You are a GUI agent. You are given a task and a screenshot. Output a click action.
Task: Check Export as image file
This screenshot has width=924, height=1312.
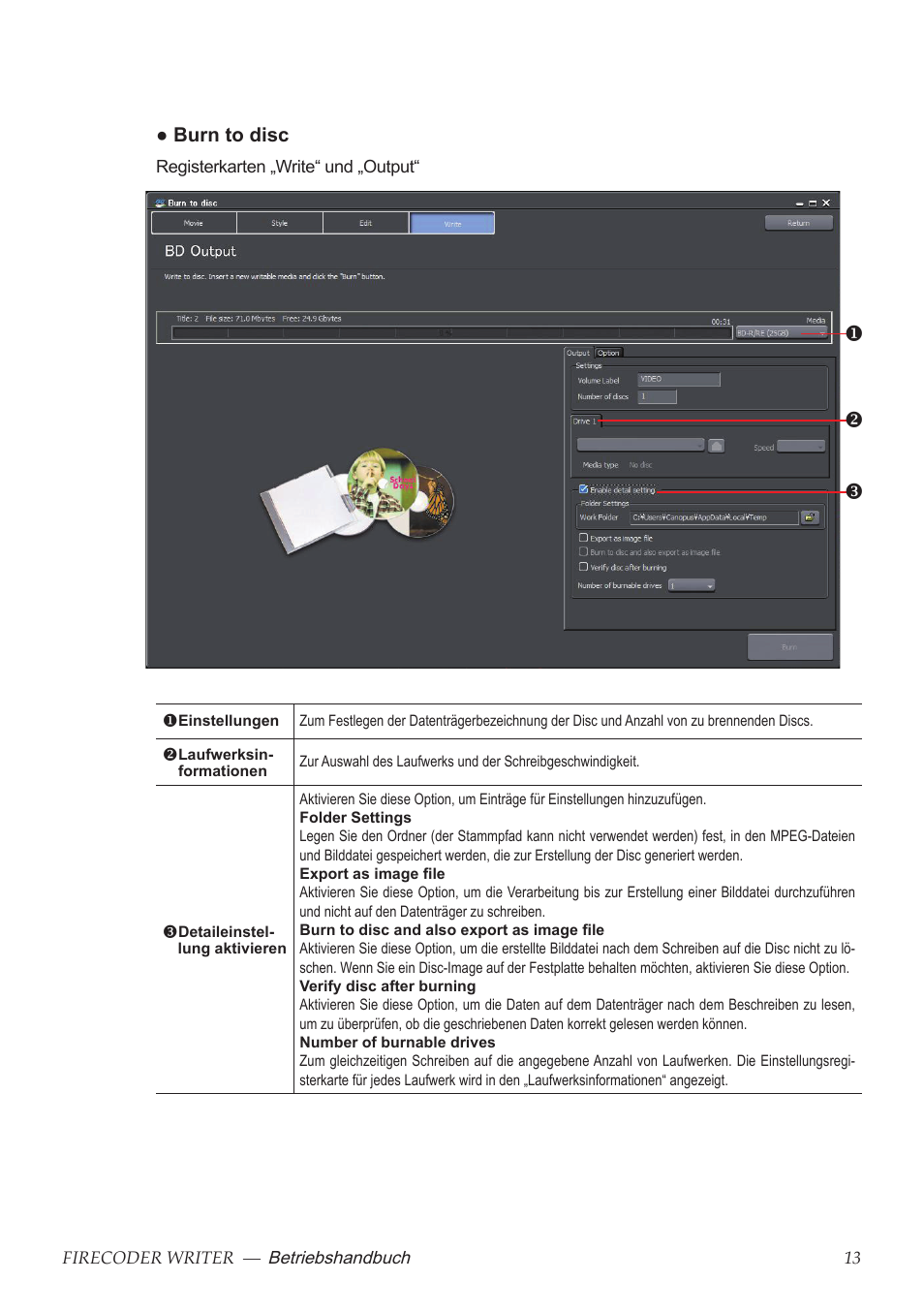[583, 538]
